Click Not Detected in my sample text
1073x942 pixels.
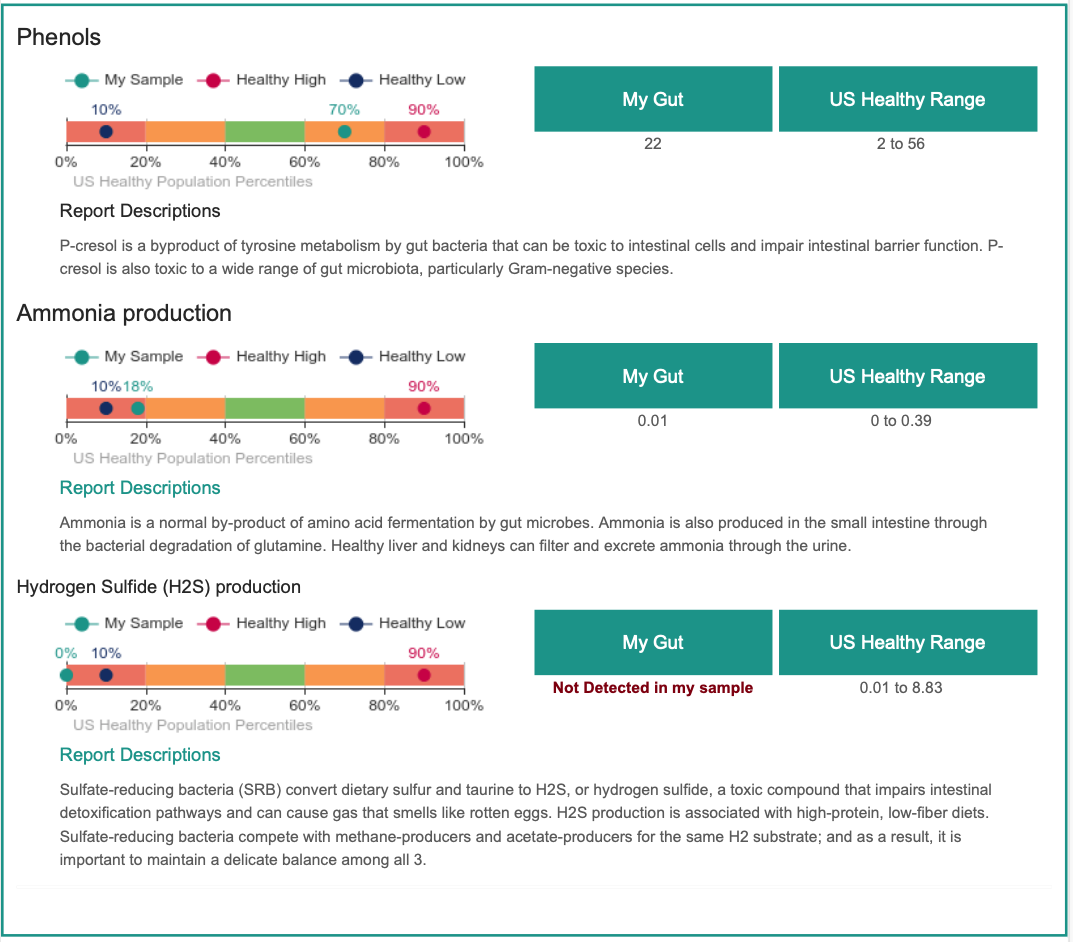(653, 688)
